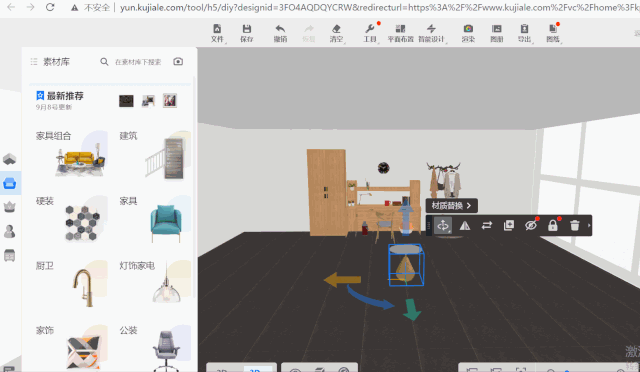Focus the 素材库 search input field
The height and width of the screenshot is (372, 640).
point(138,62)
